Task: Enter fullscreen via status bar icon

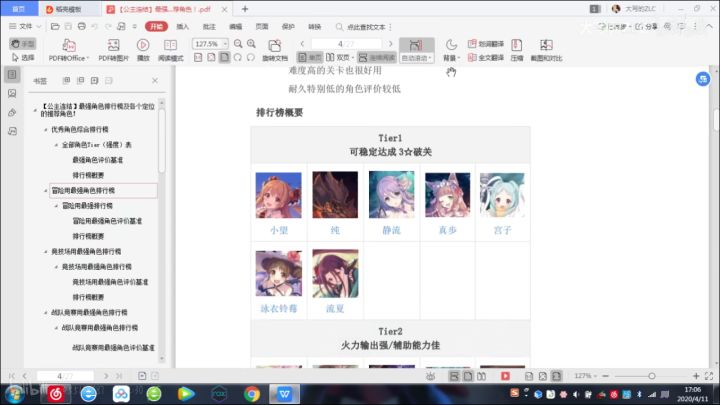Action: click(x=709, y=376)
